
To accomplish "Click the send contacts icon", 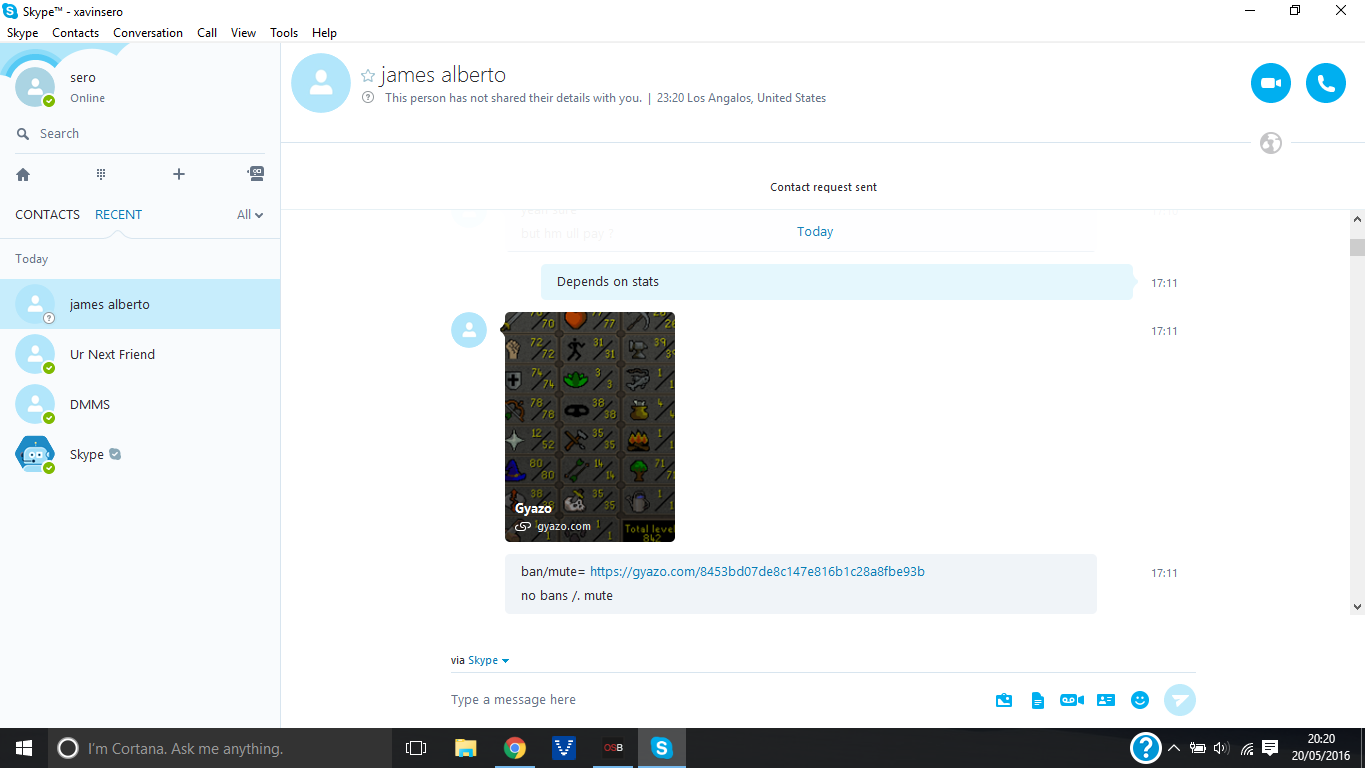I will (1106, 700).
